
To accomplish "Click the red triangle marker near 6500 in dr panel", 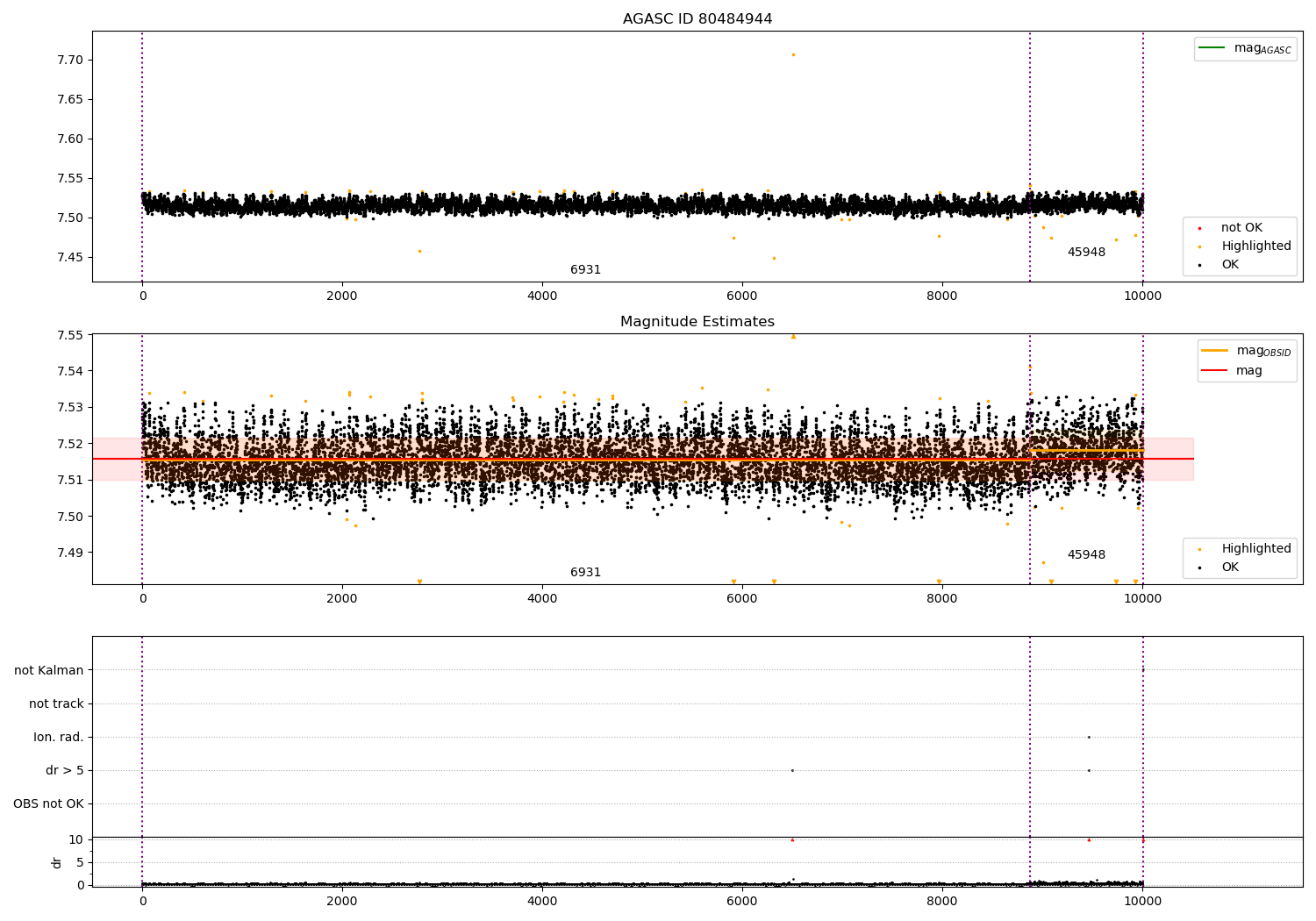I will 792,840.
